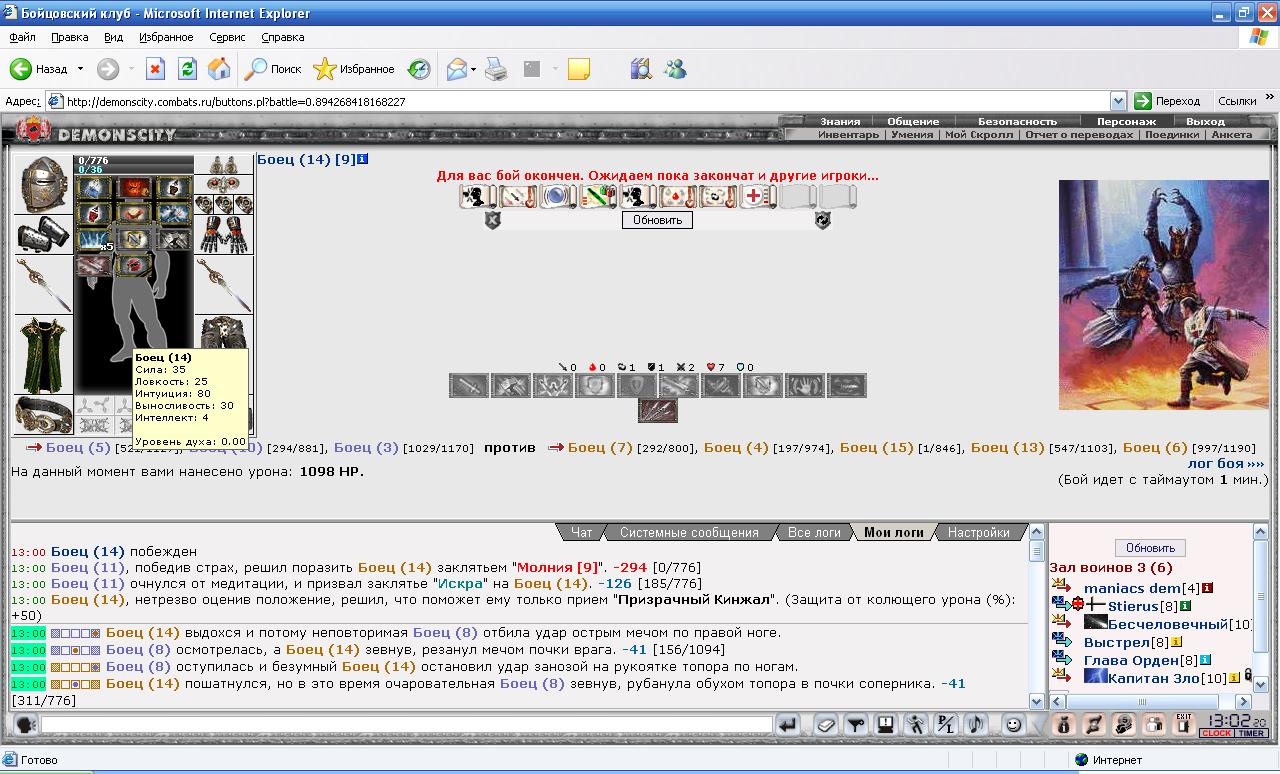
Task: Click the Переход go button
Action: point(1167,101)
